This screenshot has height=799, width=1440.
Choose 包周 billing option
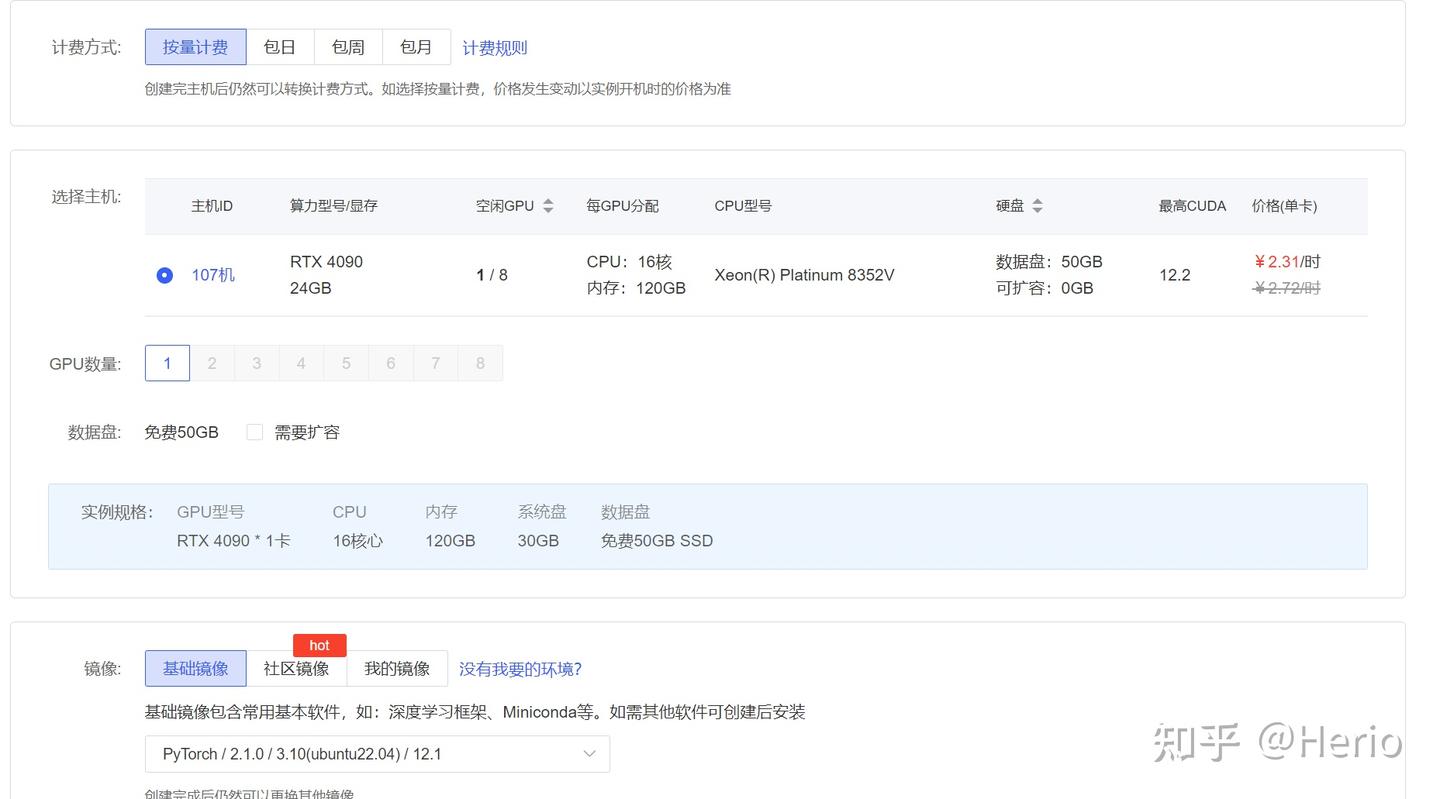(x=348, y=47)
